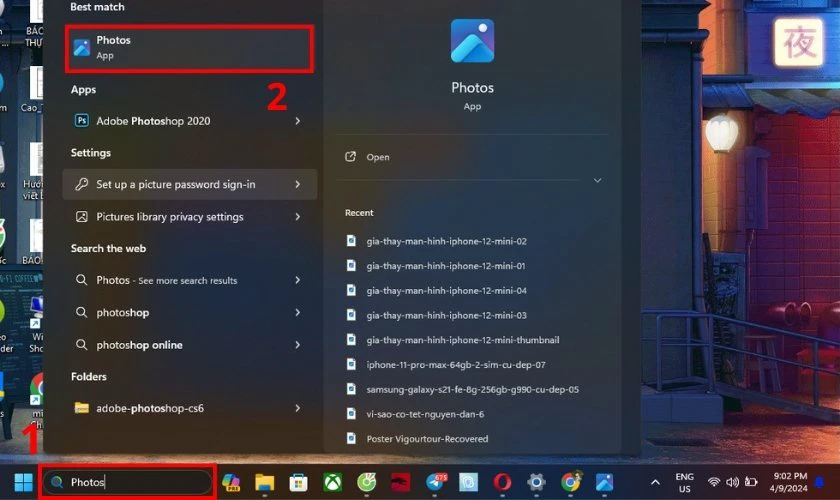Viewport: 840px width, 500px height.
Task: Click the Photos title in preview pane
Action: point(472,88)
